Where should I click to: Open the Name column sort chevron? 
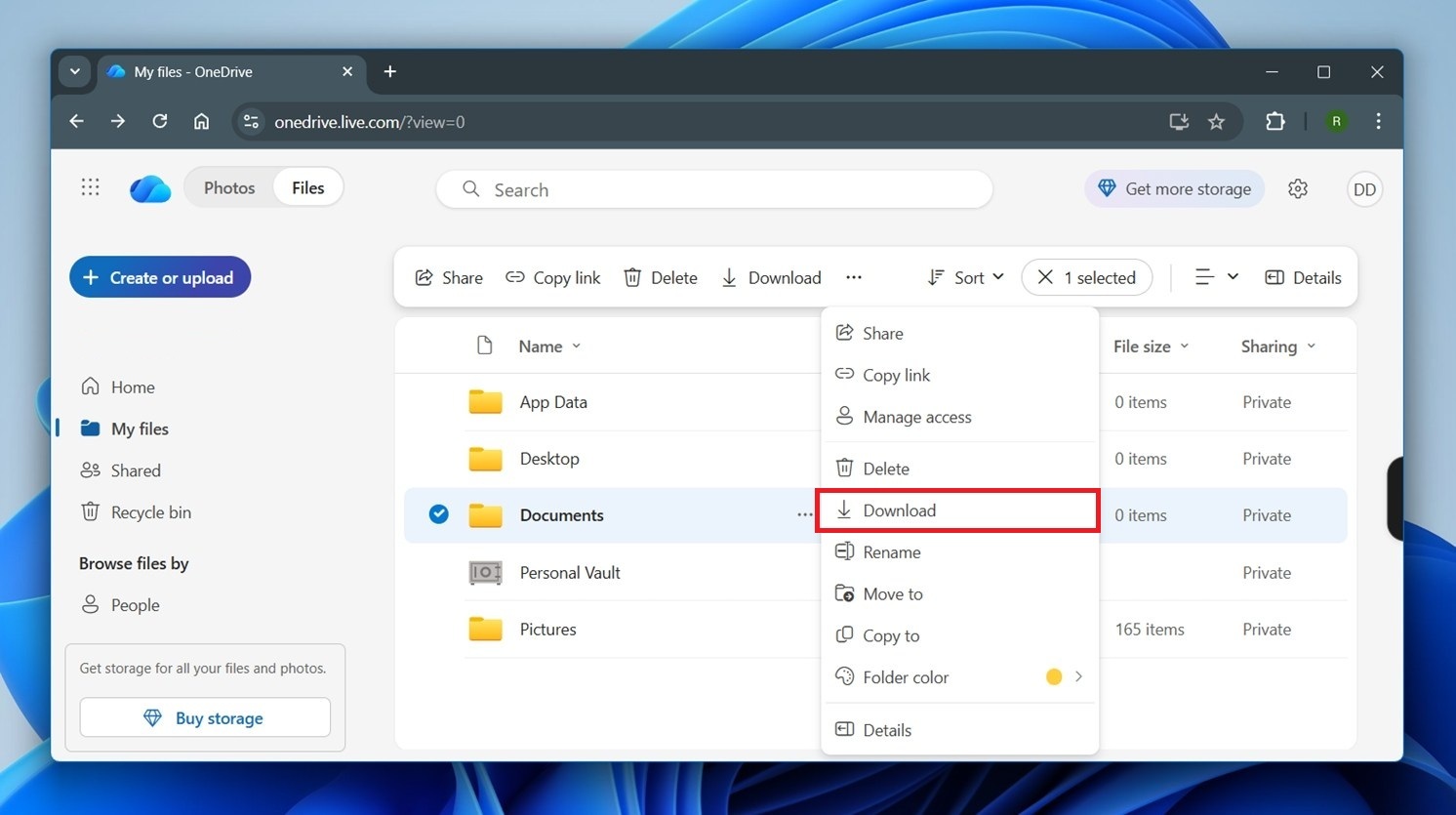[x=577, y=346]
